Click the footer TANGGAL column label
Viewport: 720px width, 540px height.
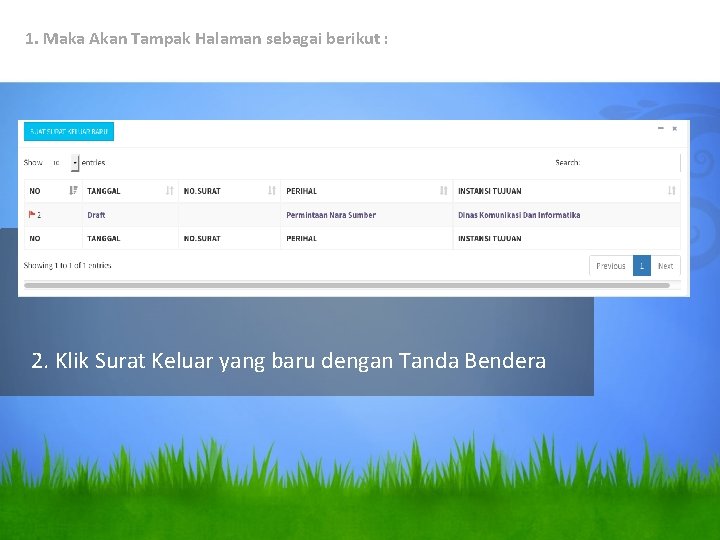coord(103,238)
